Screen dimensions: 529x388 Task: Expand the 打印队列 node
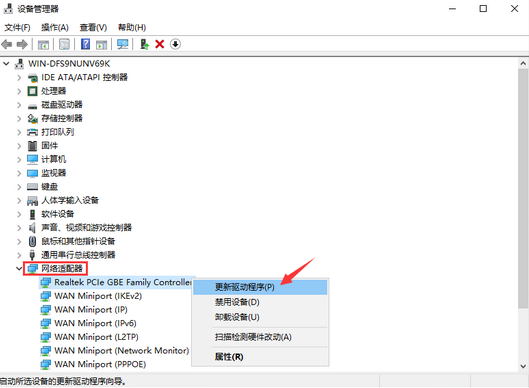point(19,132)
